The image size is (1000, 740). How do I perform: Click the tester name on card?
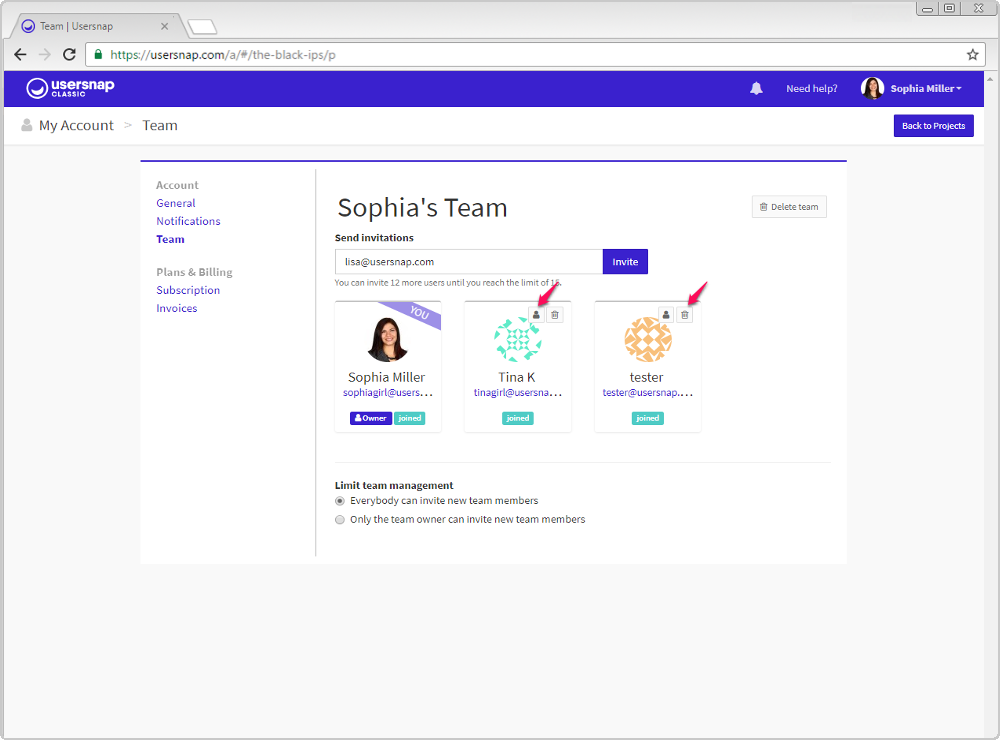(647, 377)
